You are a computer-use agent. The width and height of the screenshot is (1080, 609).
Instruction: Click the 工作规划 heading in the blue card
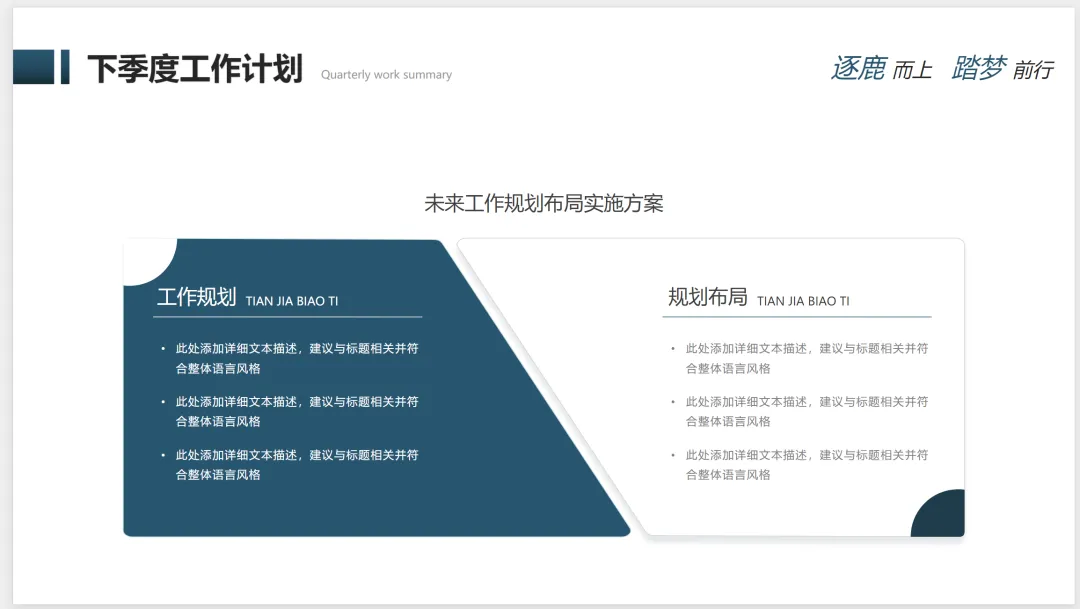tap(196, 297)
